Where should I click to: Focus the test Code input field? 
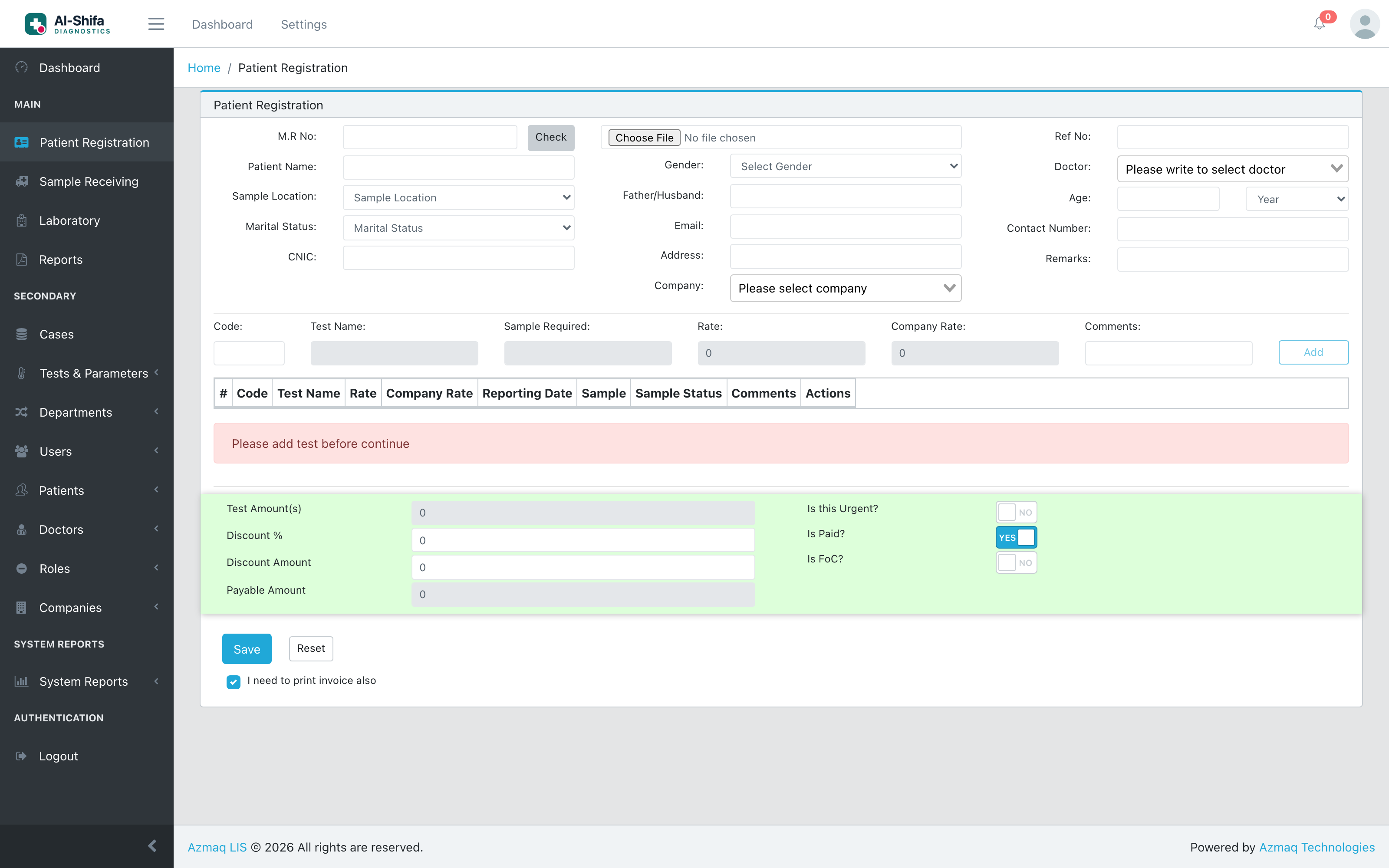point(249,353)
